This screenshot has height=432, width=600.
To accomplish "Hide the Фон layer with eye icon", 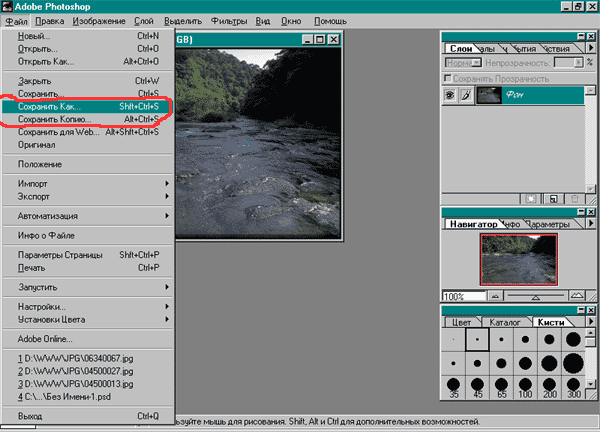I will coord(449,96).
